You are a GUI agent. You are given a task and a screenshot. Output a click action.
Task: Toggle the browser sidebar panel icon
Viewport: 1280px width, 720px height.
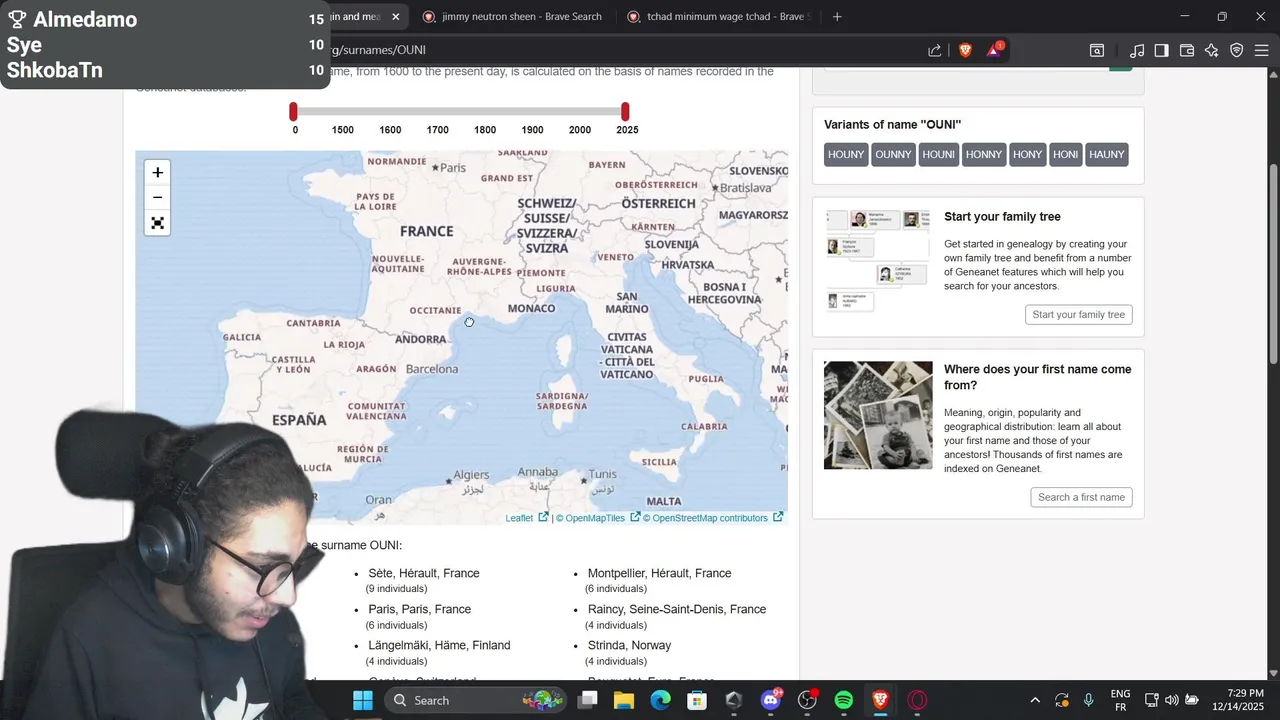pyautogui.click(x=1161, y=50)
